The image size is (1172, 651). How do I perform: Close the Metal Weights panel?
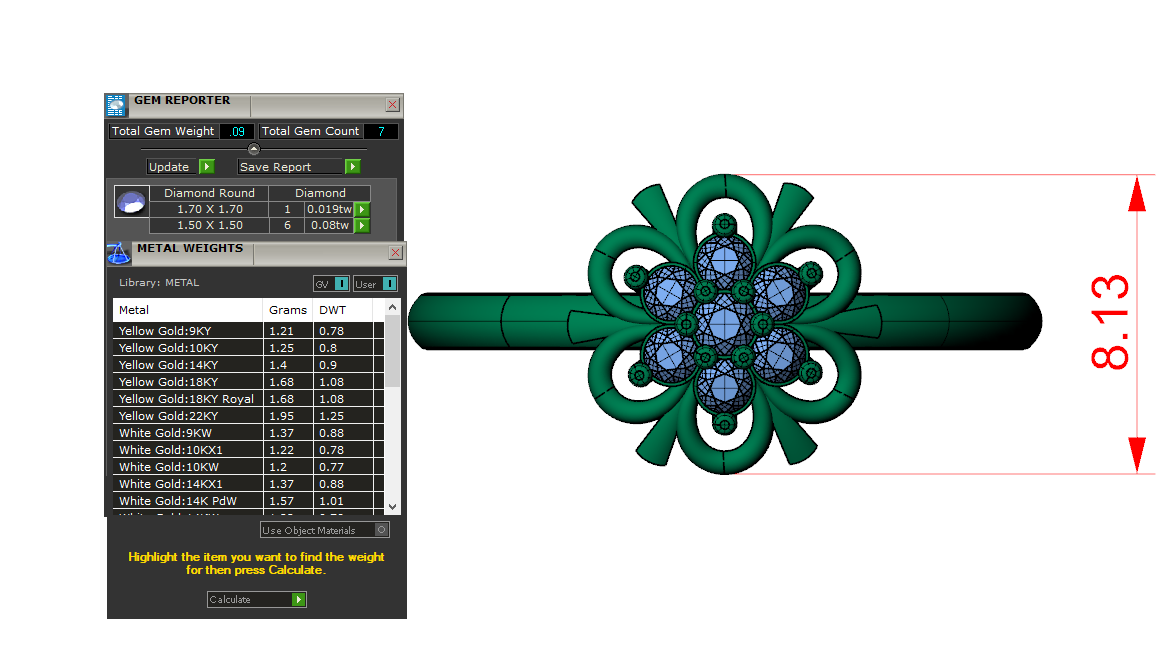(x=395, y=253)
